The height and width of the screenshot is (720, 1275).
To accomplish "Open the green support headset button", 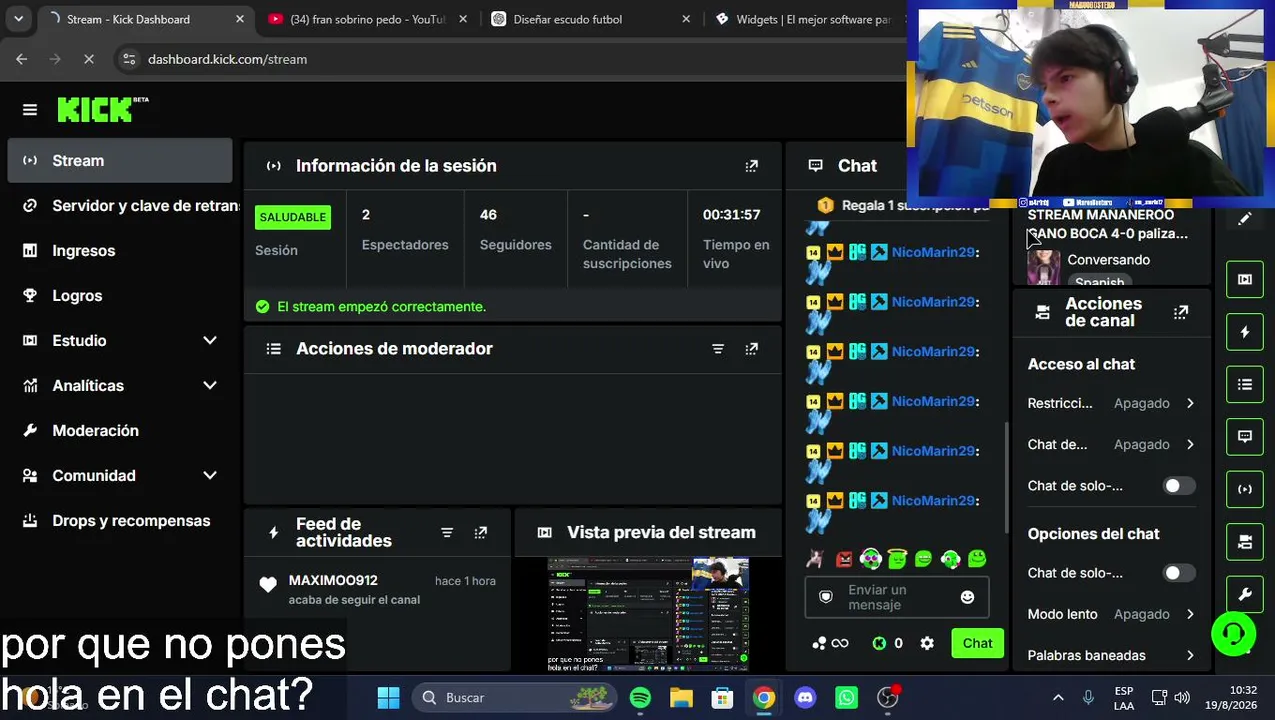I will (x=1234, y=633).
